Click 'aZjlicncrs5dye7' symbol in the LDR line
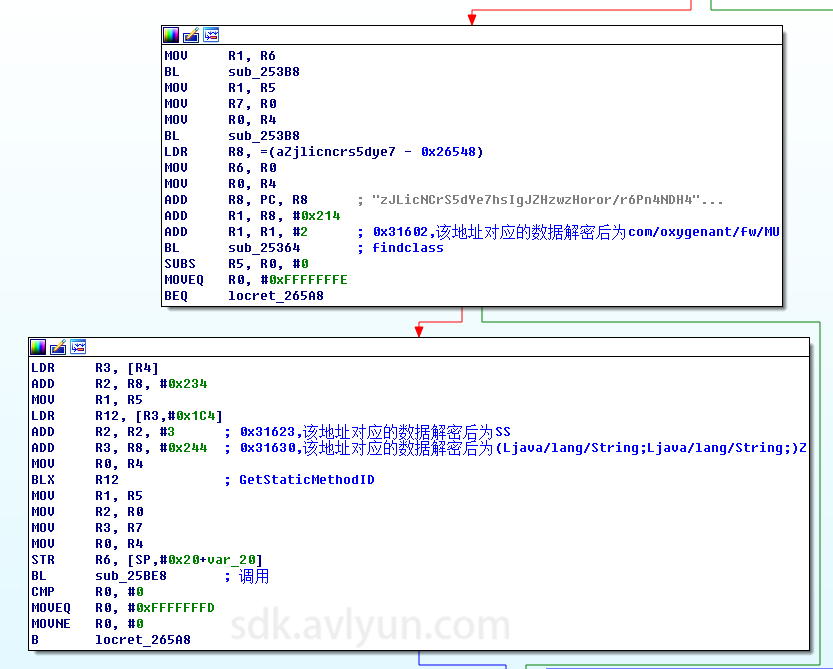The height and width of the screenshot is (669, 833). [336, 151]
